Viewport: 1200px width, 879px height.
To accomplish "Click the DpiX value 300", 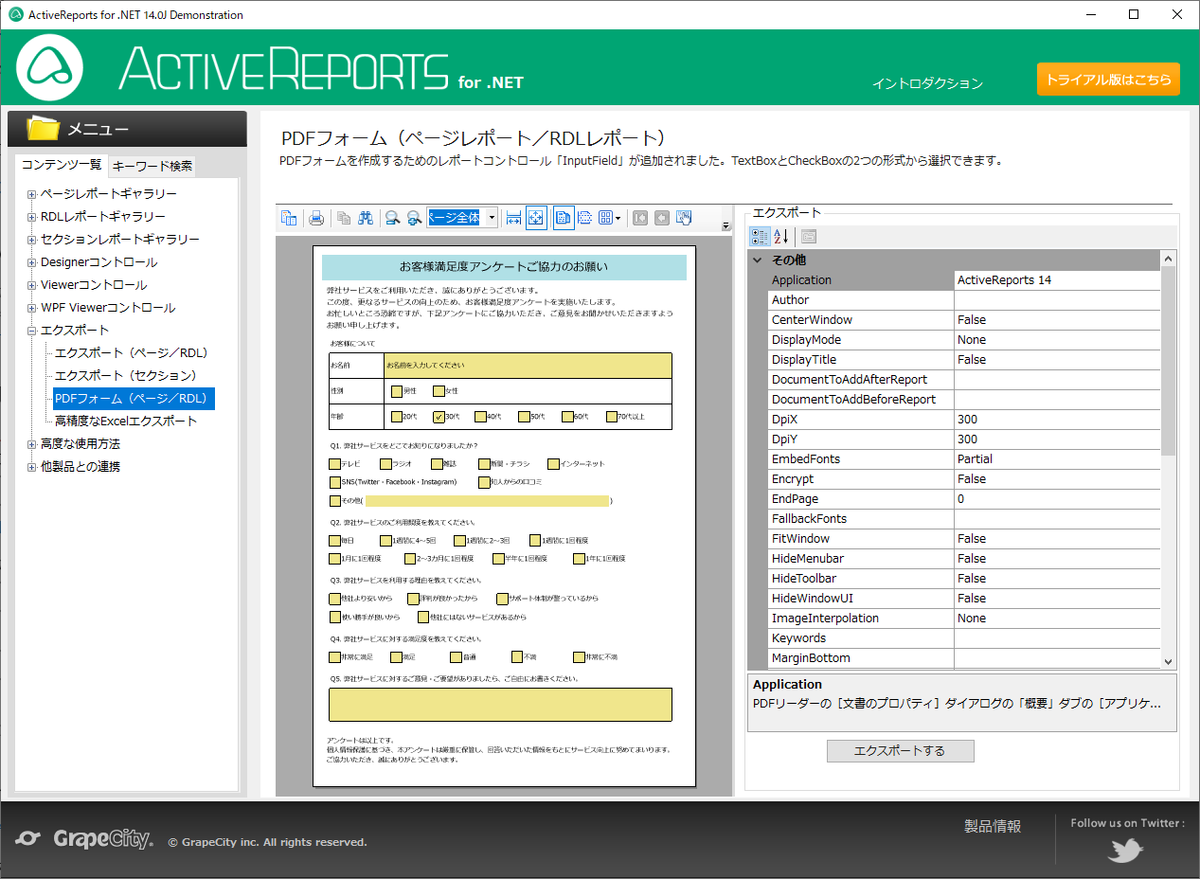I will (x=1057, y=419).
